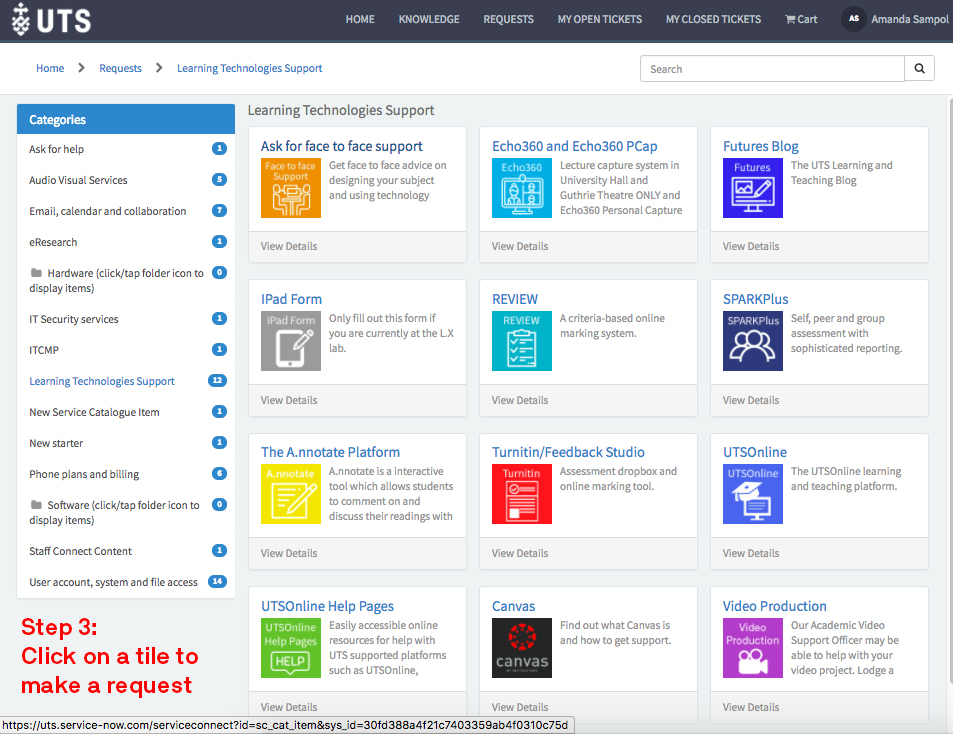Select the Video Production tile icon

[x=752, y=648]
